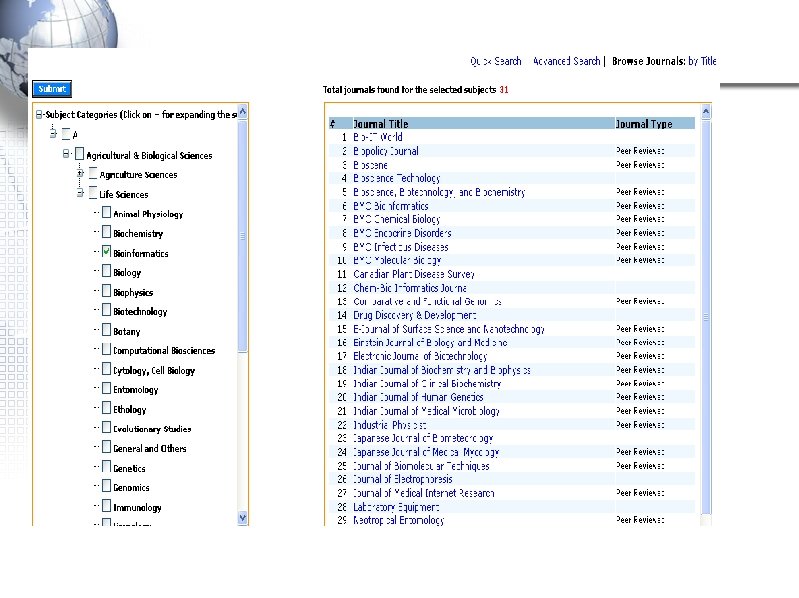The width and height of the screenshot is (799, 598).
Task: Tick the Entomology checkbox
Action: (106, 389)
